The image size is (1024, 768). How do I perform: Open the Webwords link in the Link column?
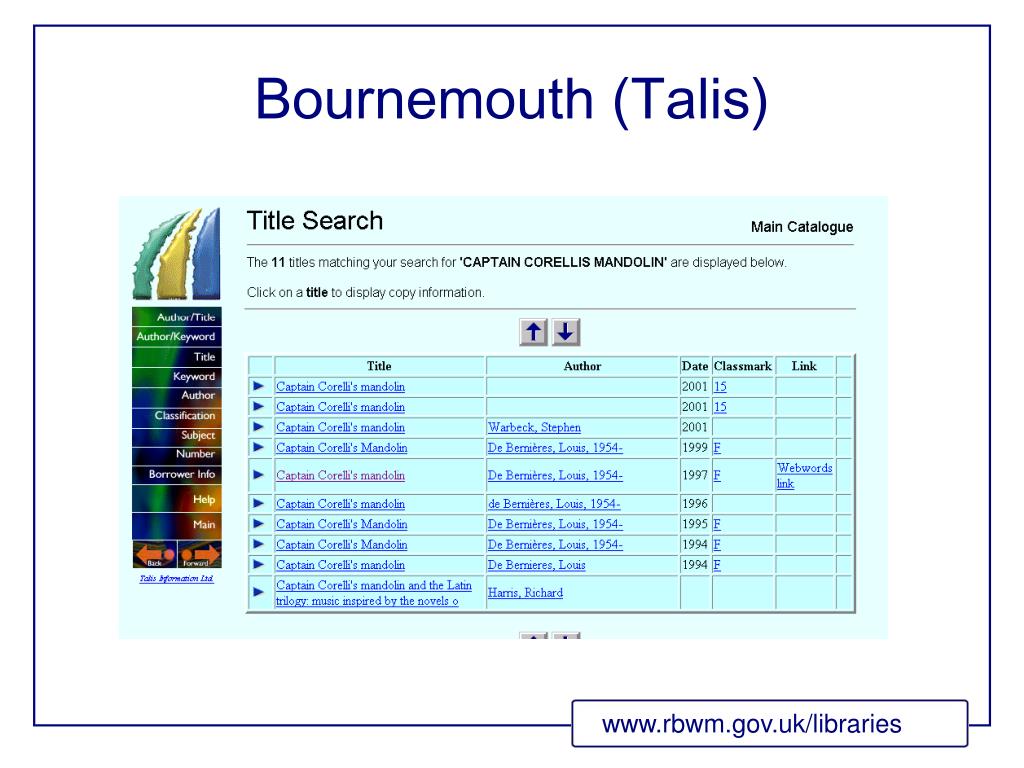804,475
